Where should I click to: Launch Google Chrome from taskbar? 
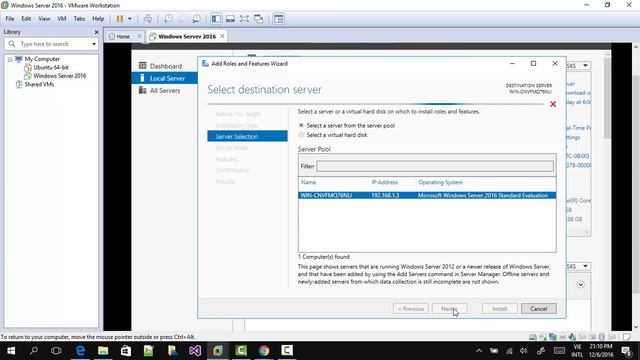coord(264,351)
